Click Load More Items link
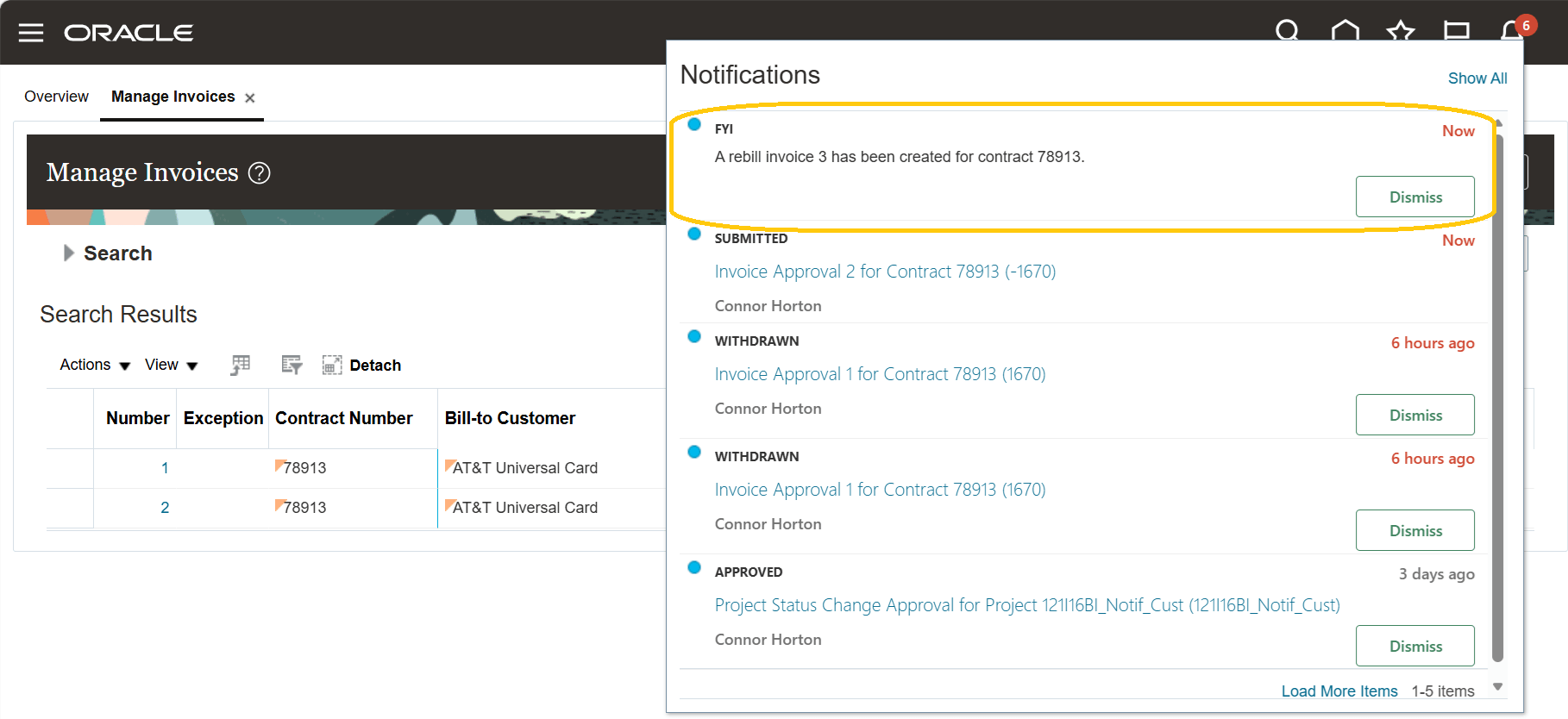Viewport: 1568px width, 719px height. pyautogui.click(x=1339, y=691)
